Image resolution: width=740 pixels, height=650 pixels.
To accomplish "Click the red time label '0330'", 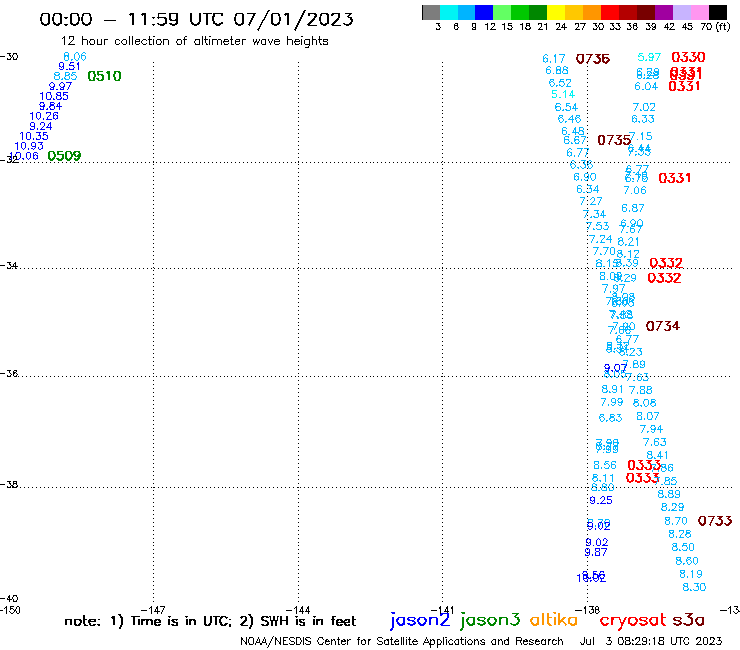I will 688,58.
